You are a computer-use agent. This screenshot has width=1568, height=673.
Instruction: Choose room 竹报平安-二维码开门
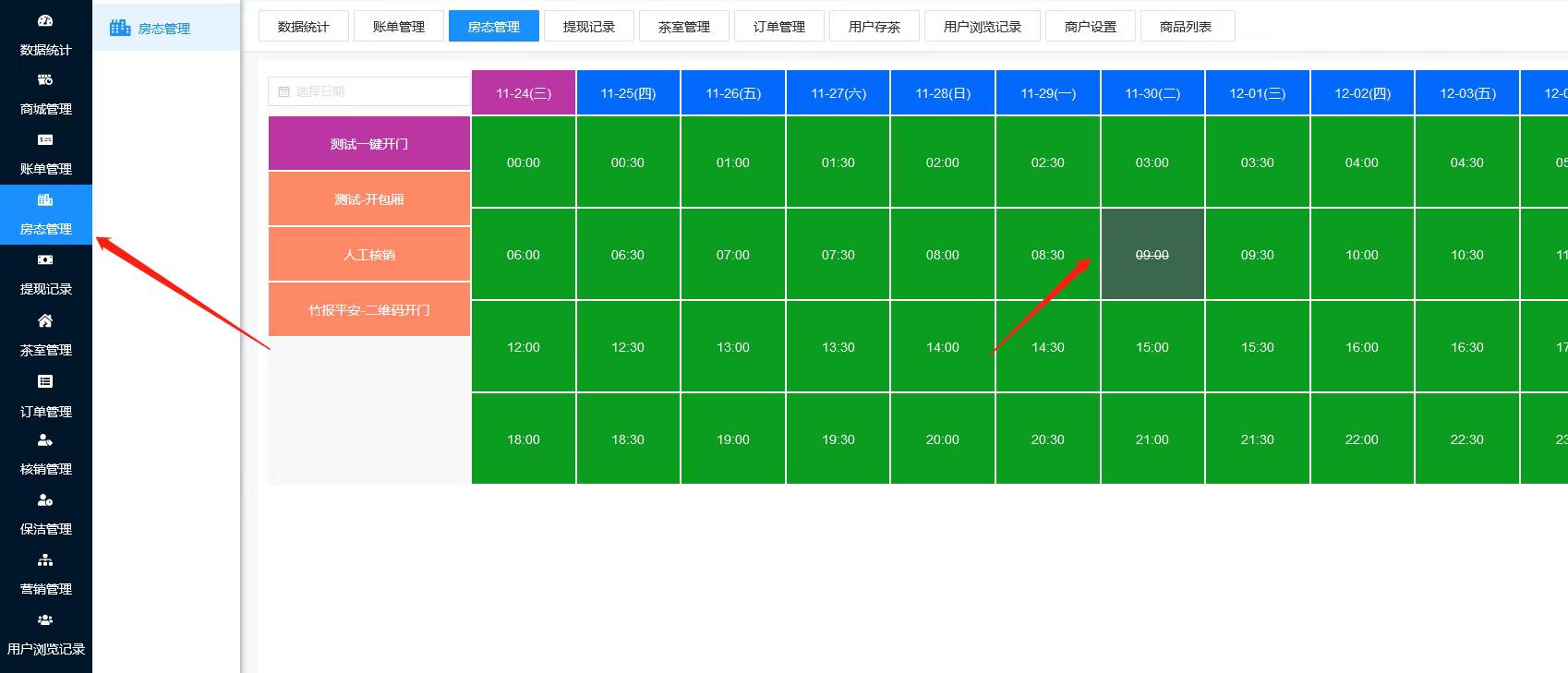pos(369,310)
